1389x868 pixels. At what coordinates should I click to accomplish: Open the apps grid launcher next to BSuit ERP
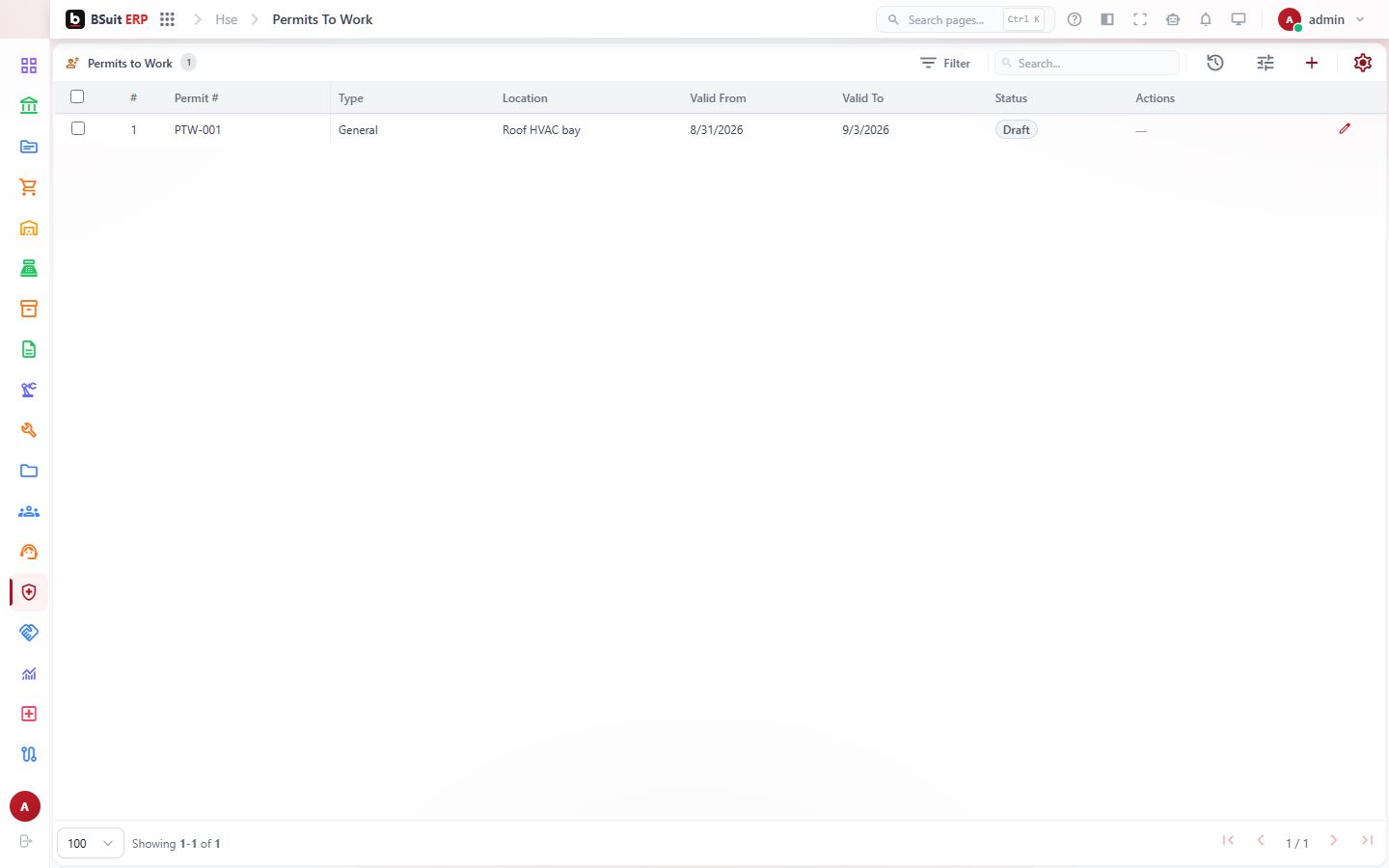click(x=167, y=19)
